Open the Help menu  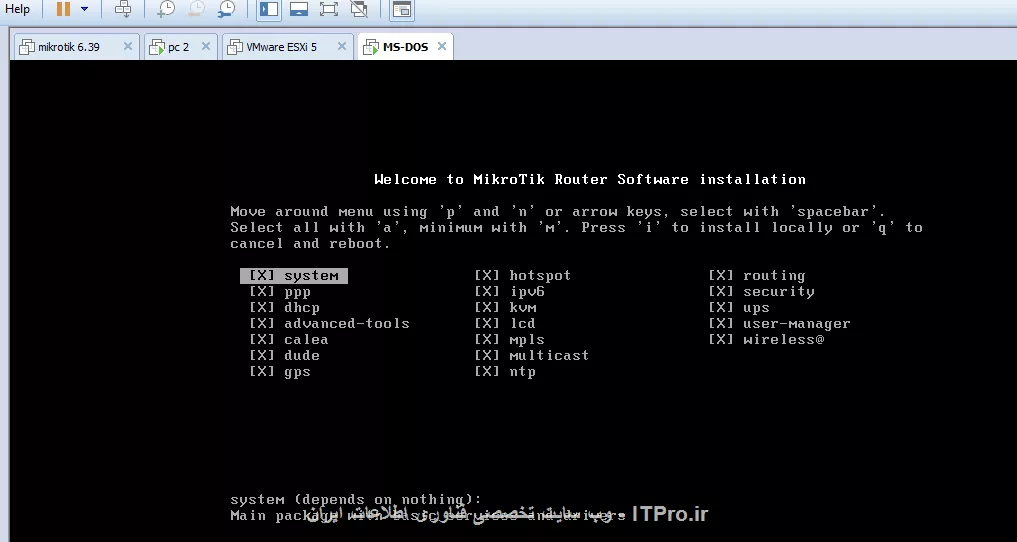point(17,9)
